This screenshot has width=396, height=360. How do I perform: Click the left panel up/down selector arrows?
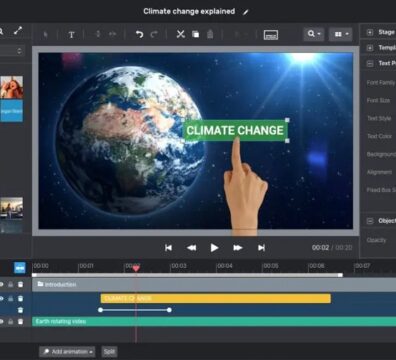tap(19, 51)
